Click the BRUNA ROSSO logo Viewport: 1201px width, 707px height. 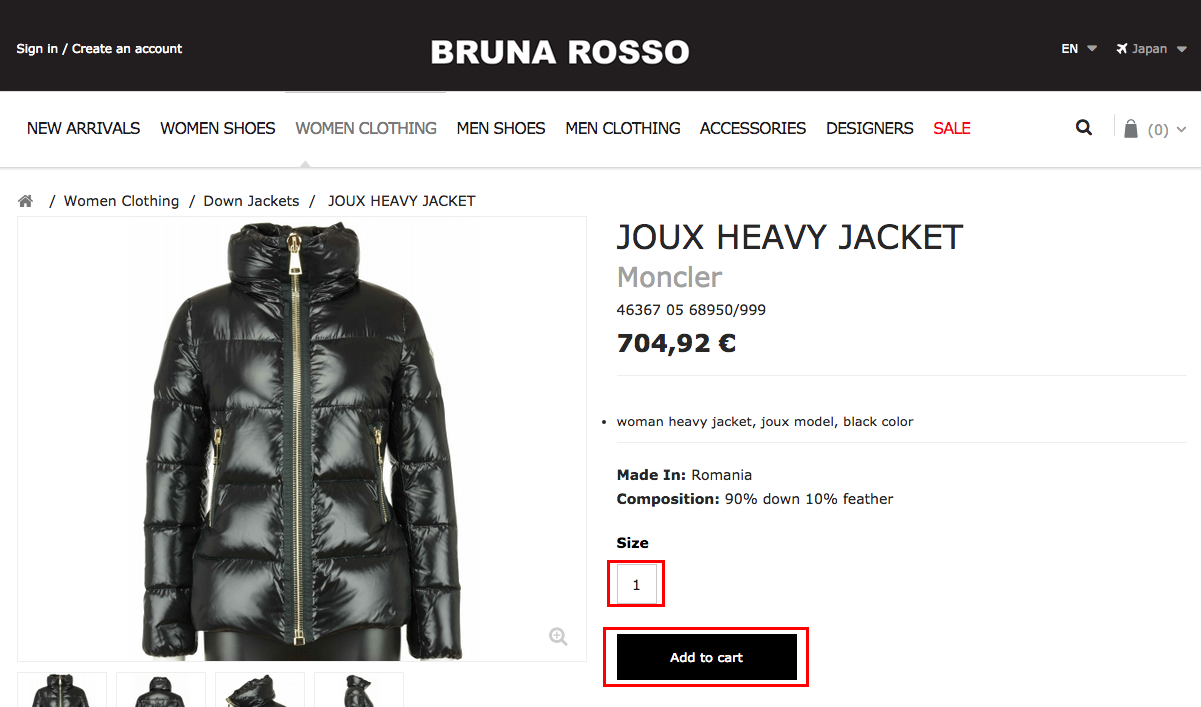tap(560, 52)
